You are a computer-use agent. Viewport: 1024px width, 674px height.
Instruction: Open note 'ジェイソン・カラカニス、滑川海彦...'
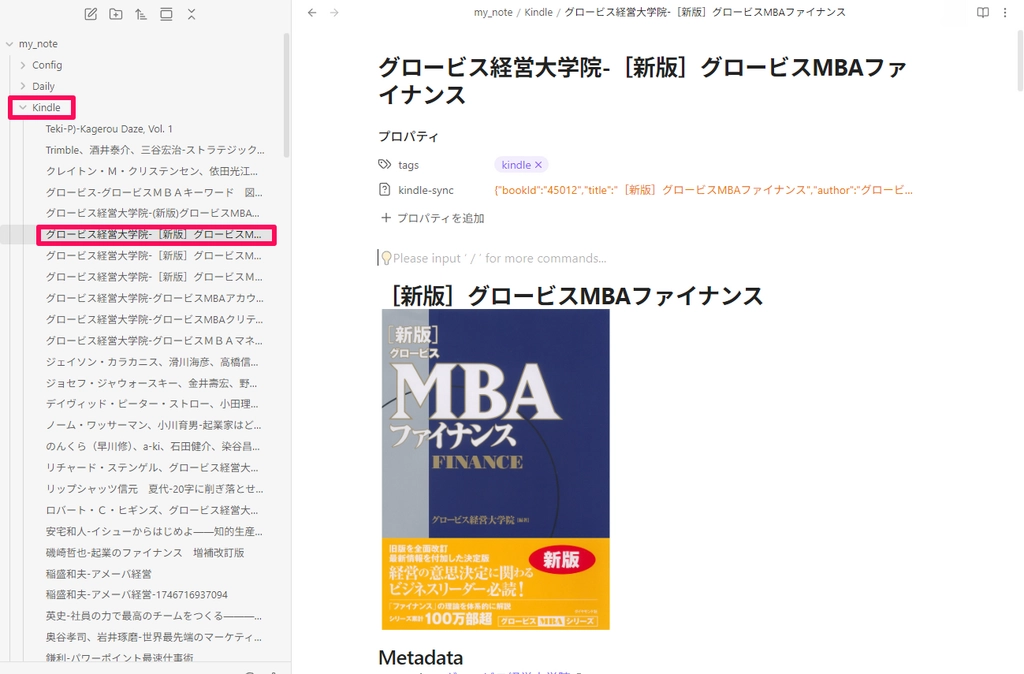(152, 362)
